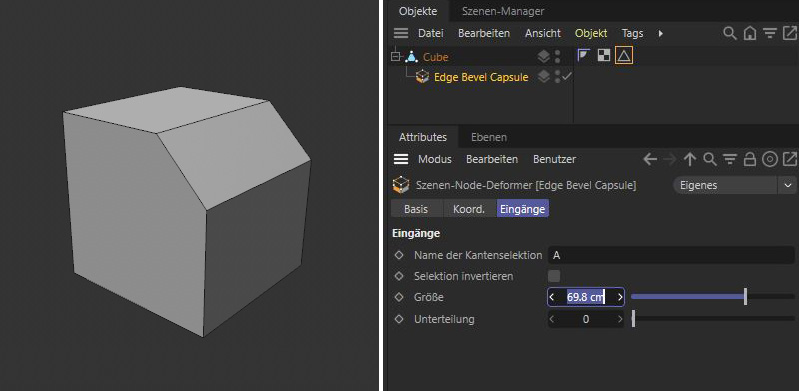The height and width of the screenshot is (391, 799).
Task: Open the Bearbeiten menu in the Objekte panel
Action: (484, 34)
